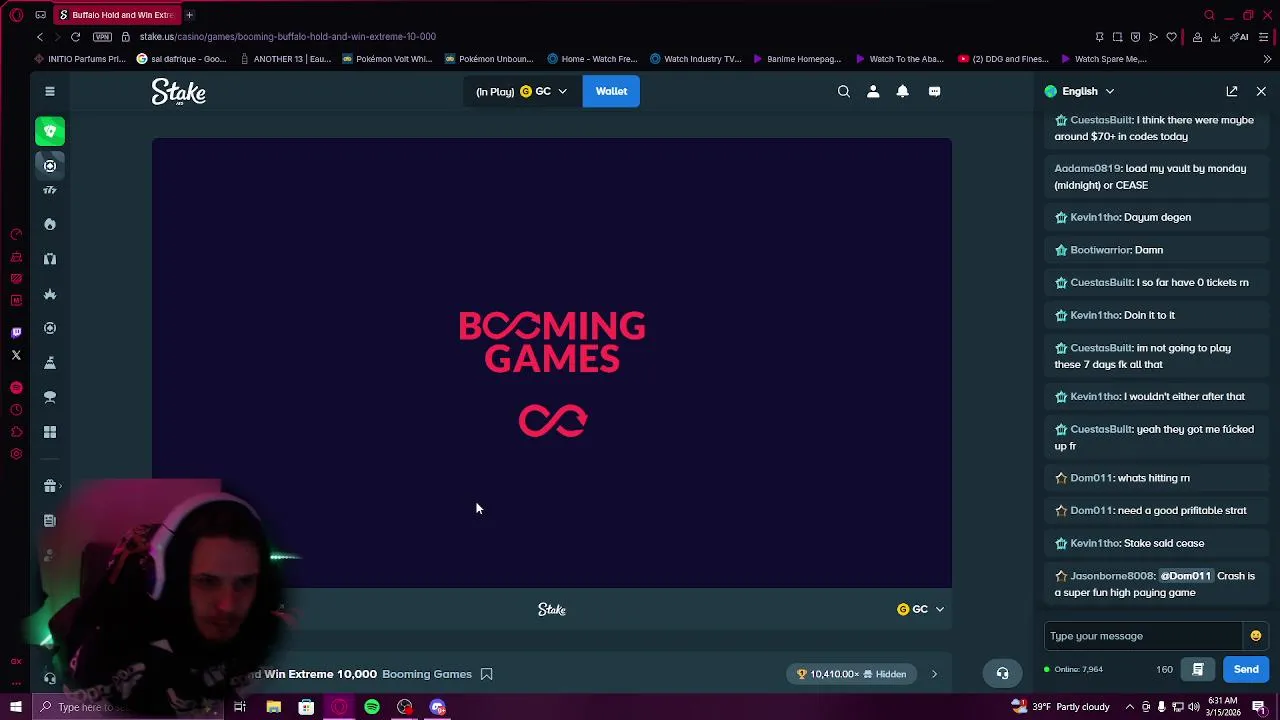Open INITIO Parfums bookmark

pos(79,59)
